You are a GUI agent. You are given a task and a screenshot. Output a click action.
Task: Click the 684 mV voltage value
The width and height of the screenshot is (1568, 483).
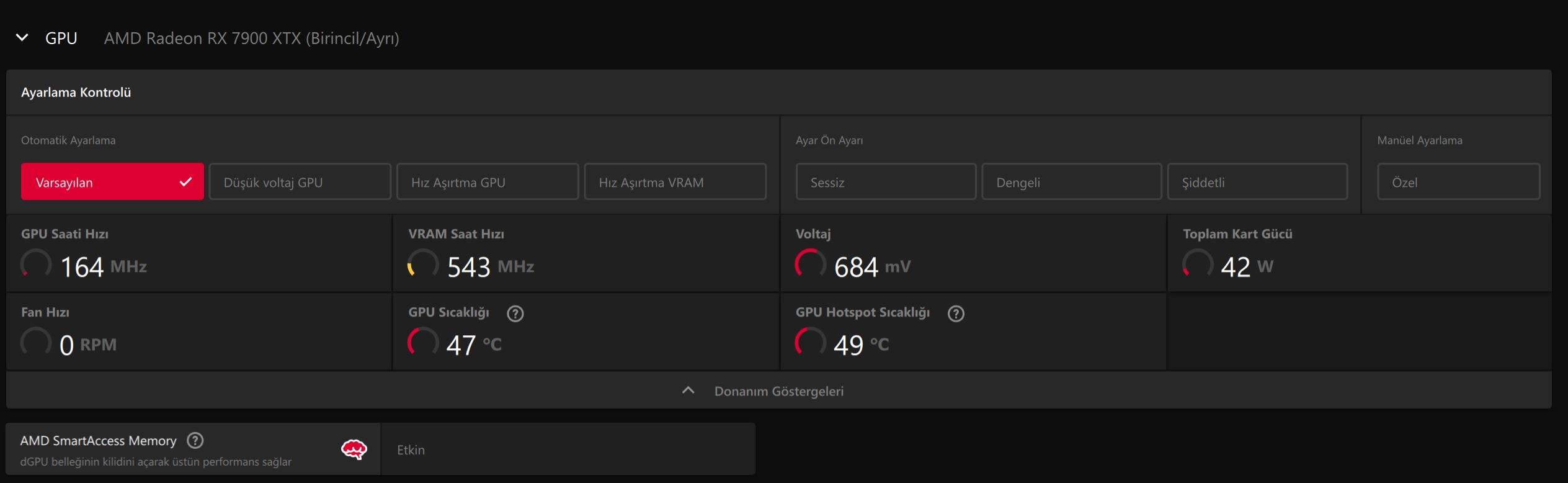click(x=873, y=266)
